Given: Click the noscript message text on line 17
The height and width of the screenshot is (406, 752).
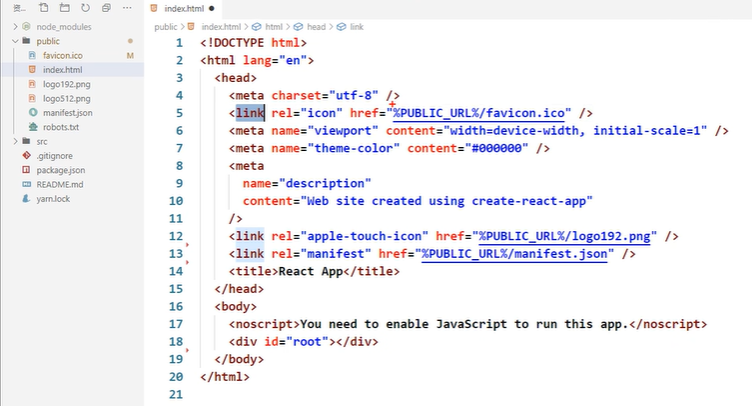Looking at the screenshot, I should tap(464, 325).
